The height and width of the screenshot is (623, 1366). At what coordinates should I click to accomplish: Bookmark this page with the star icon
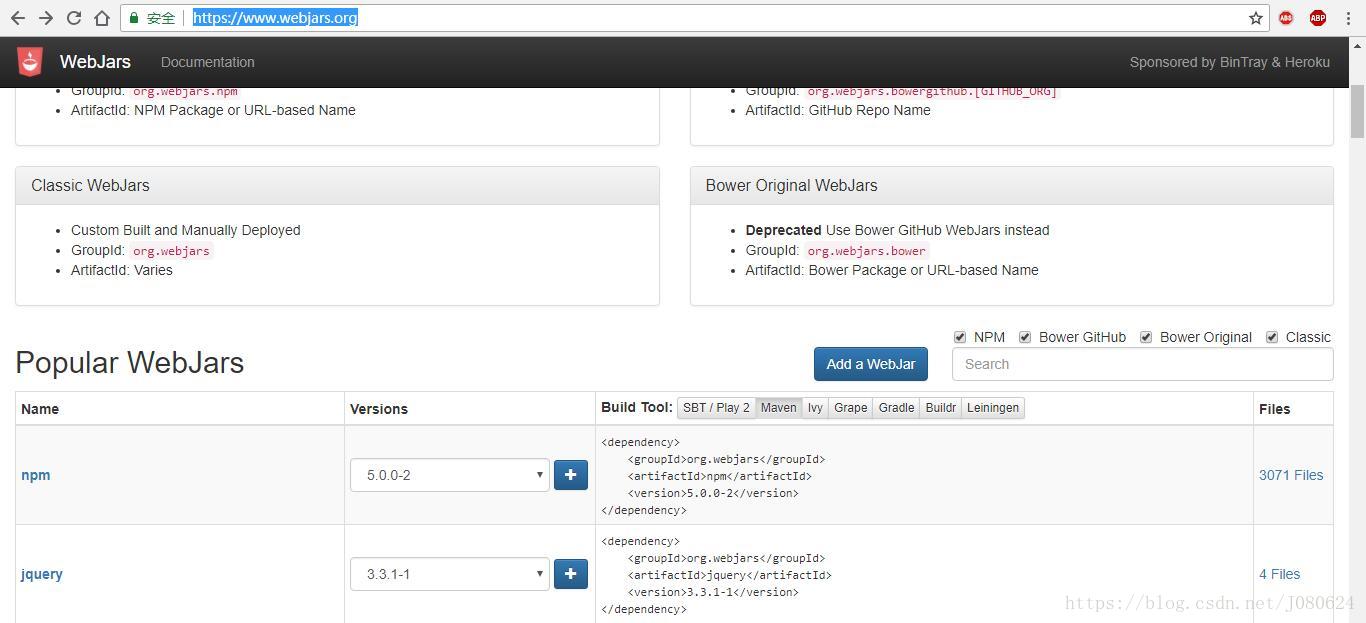(x=1256, y=18)
